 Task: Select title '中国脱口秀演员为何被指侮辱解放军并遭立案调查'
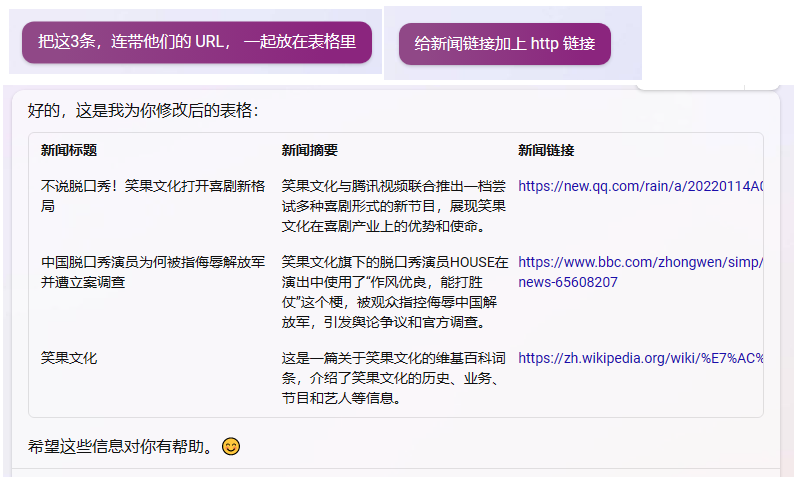click(153, 272)
